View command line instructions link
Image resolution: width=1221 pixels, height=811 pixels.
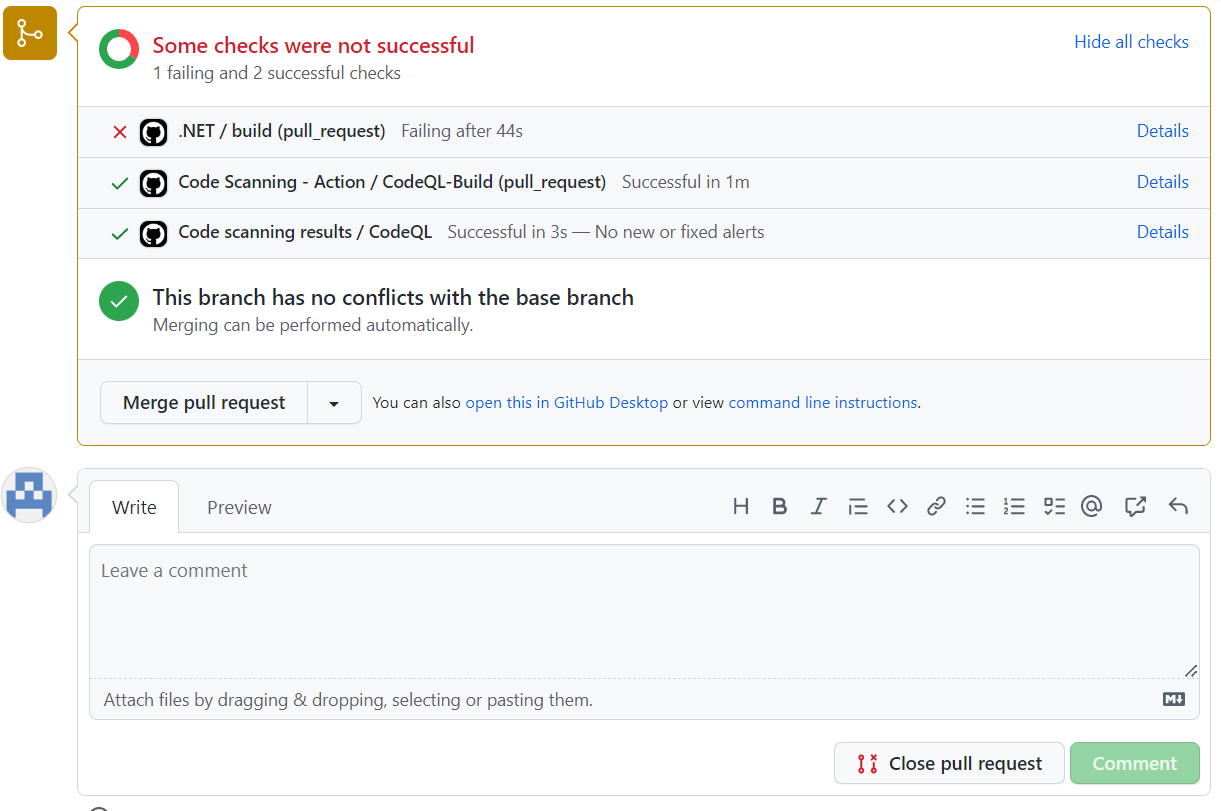click(x=823, y=403)
